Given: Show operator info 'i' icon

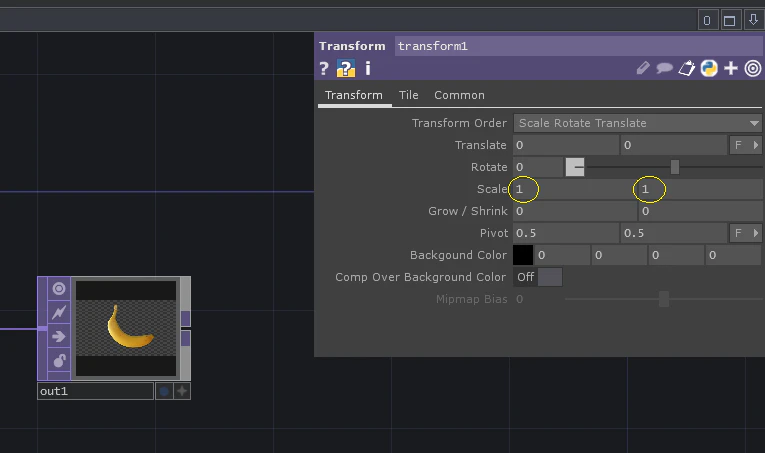Looking at the screenshot, I should tap(368, 68).
